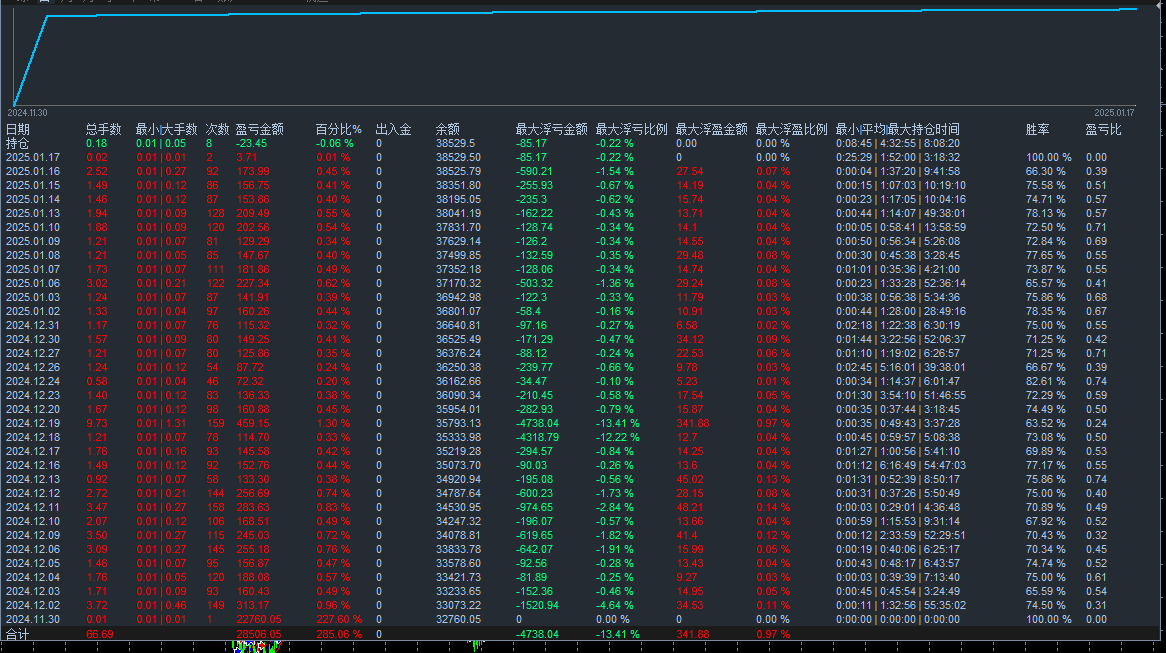Click the 最大浮亏金额 column header
The width and height of the screenshot is (1166, 653).
(552, 129)
